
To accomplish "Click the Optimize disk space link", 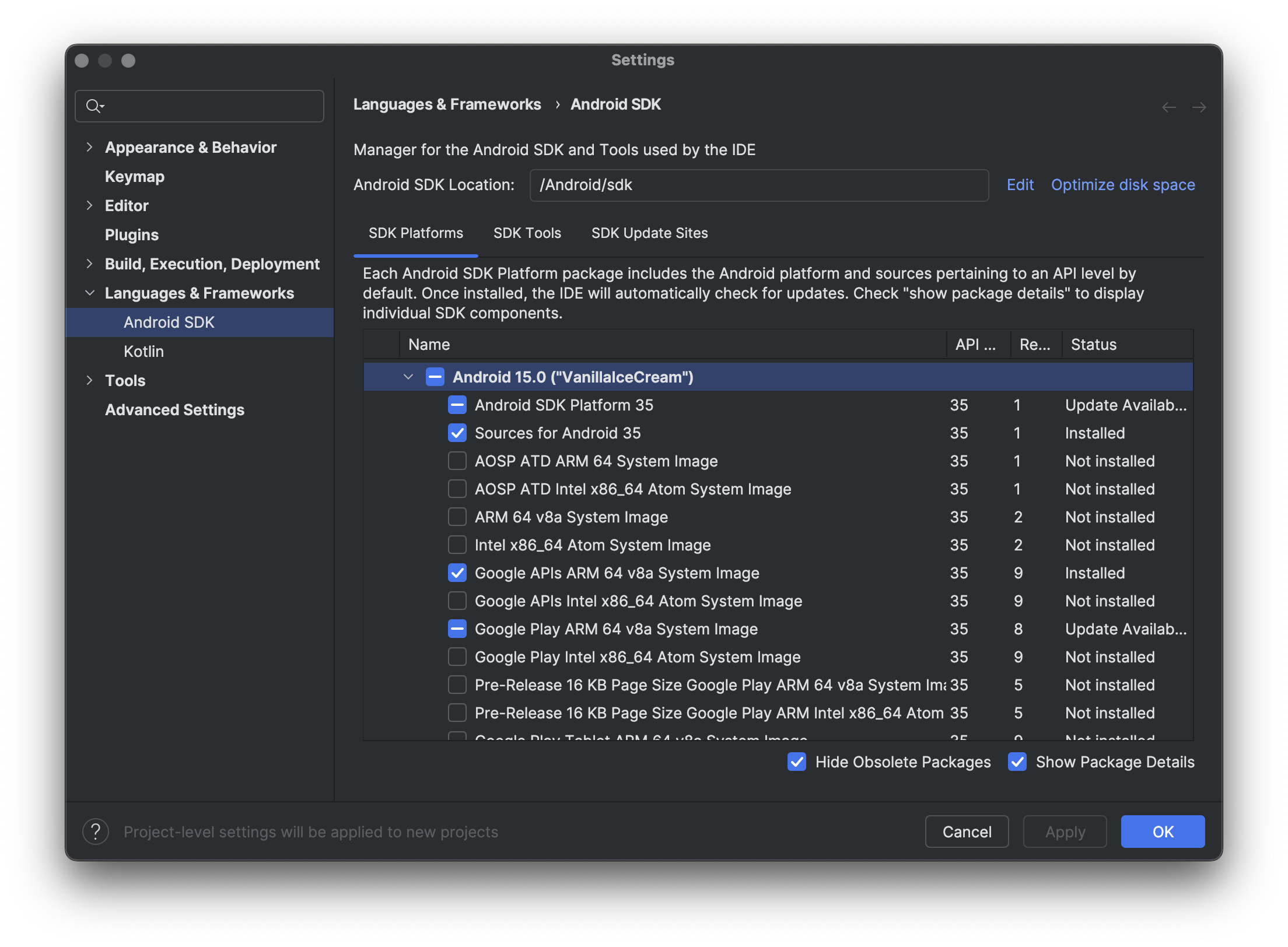I will [x=1123, y=185].
